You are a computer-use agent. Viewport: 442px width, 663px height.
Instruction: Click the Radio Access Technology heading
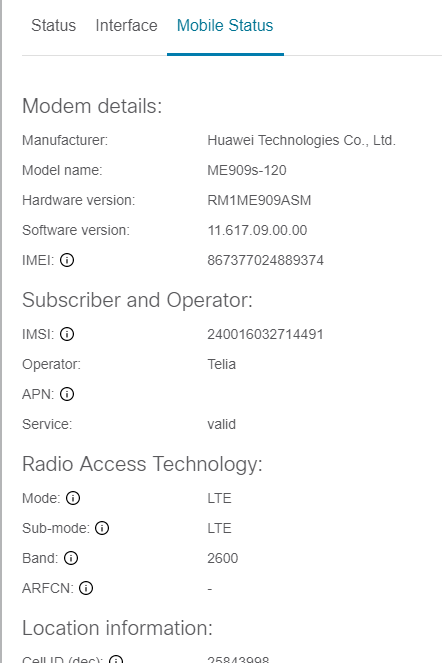142,464
